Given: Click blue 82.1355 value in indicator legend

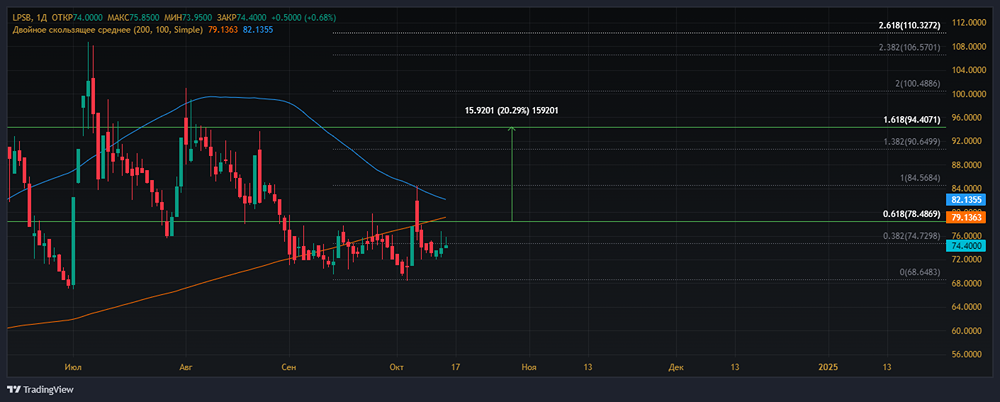Looking at the screenshot, I should [x=259, y=29].
